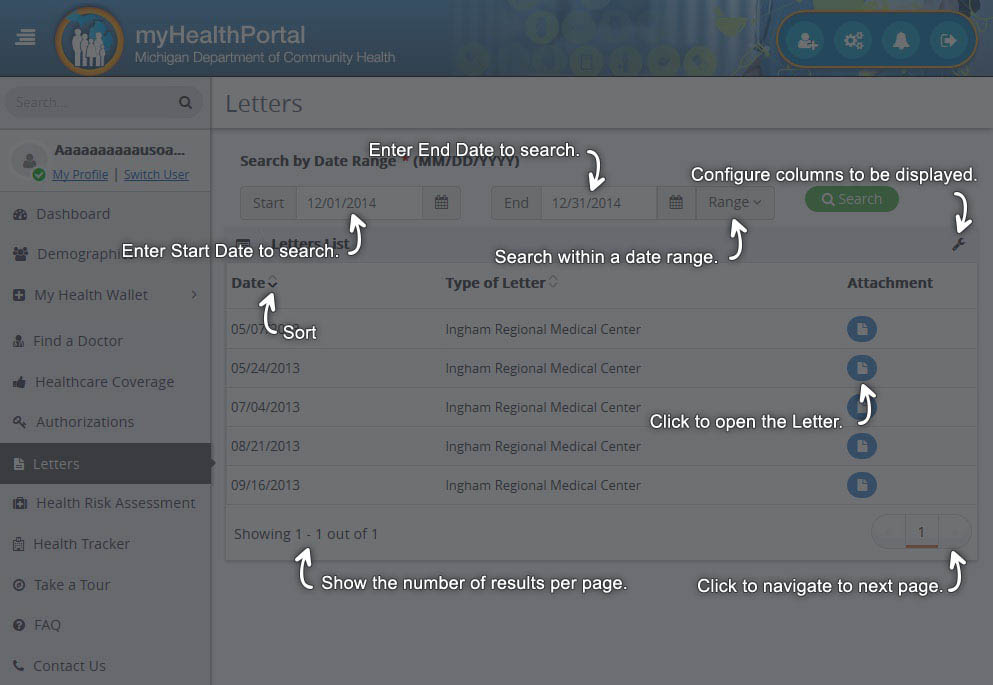Sort by Type of Letter column
The height and width of the screenshot is (685, 993).
(553, 282)
